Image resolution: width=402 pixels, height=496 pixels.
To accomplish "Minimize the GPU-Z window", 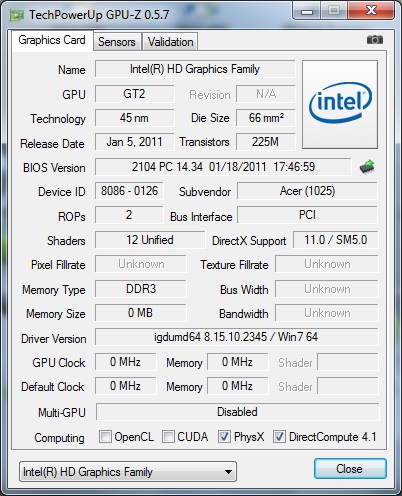I will click(307, 11).
